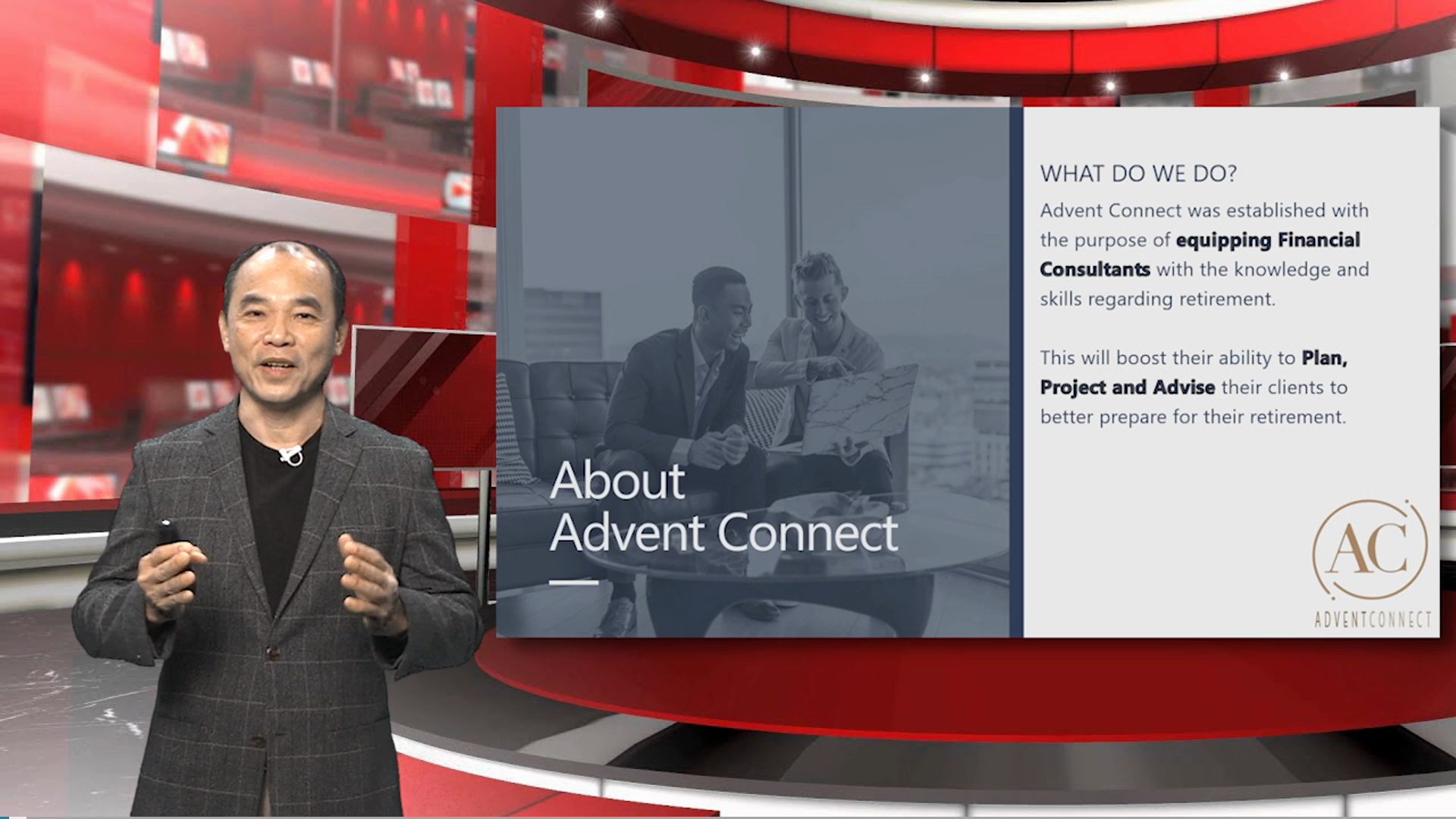Screen dimensions: 1456x819
Task: Click the ADVENTCONNECT text under the logo
Action: (x=1373, y=620)
